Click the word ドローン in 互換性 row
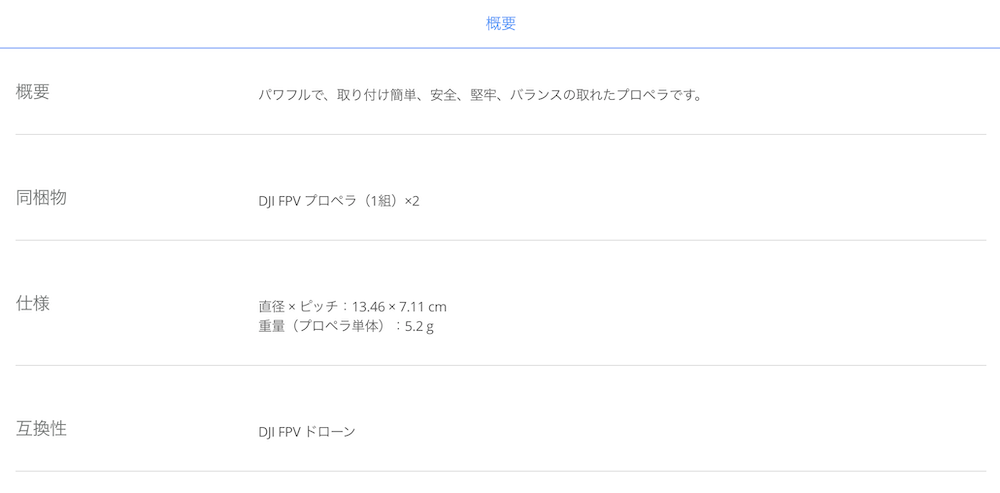Viewport: 1000px width, 493px height. pos(330,432)
